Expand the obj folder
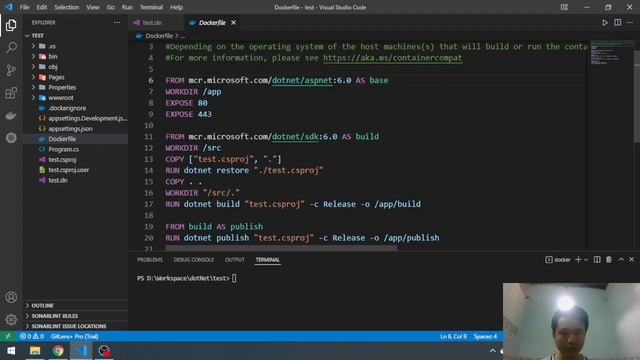This screenshot has width=640, height=360. (x=33, y=67)
